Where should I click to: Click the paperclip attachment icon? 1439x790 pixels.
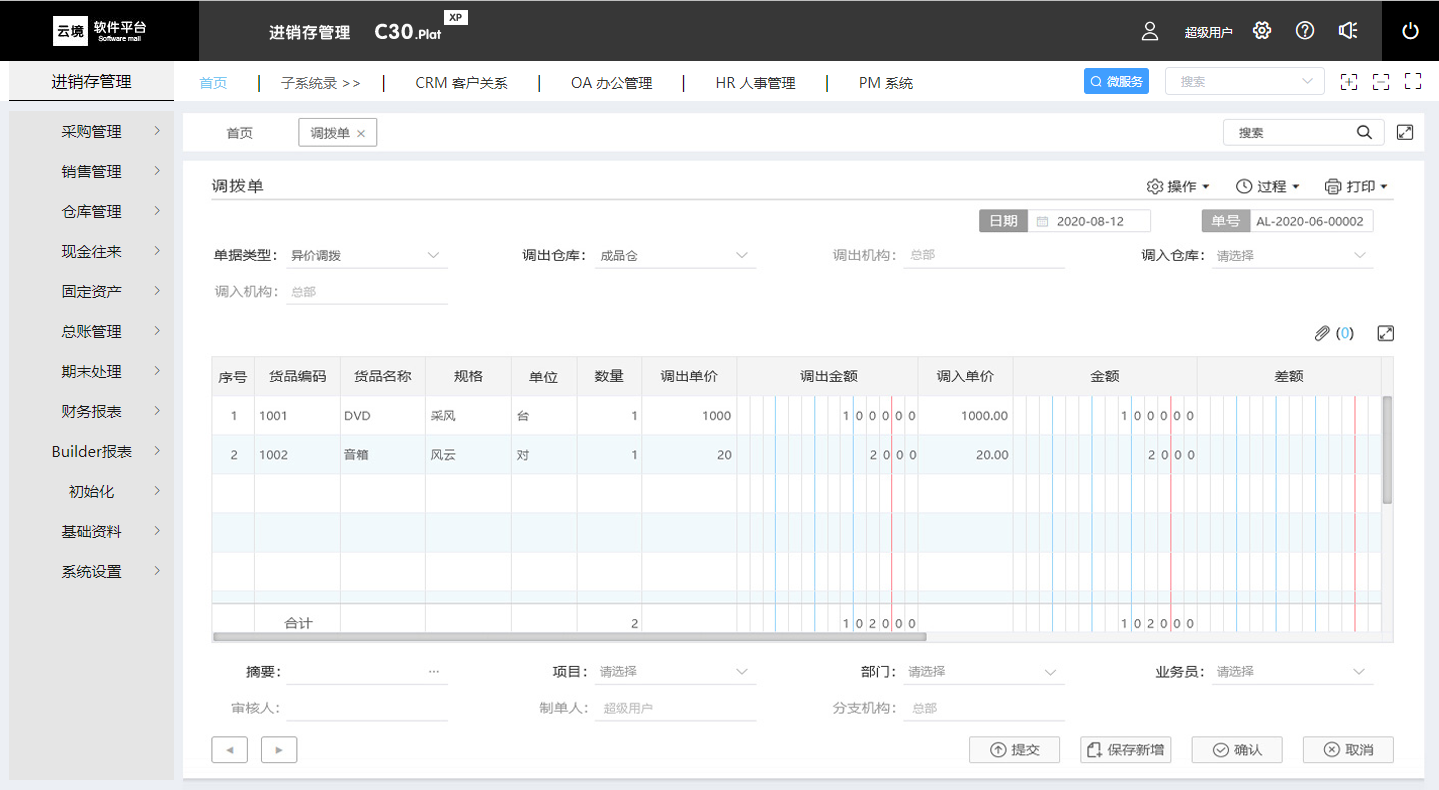pos(1322,334)
